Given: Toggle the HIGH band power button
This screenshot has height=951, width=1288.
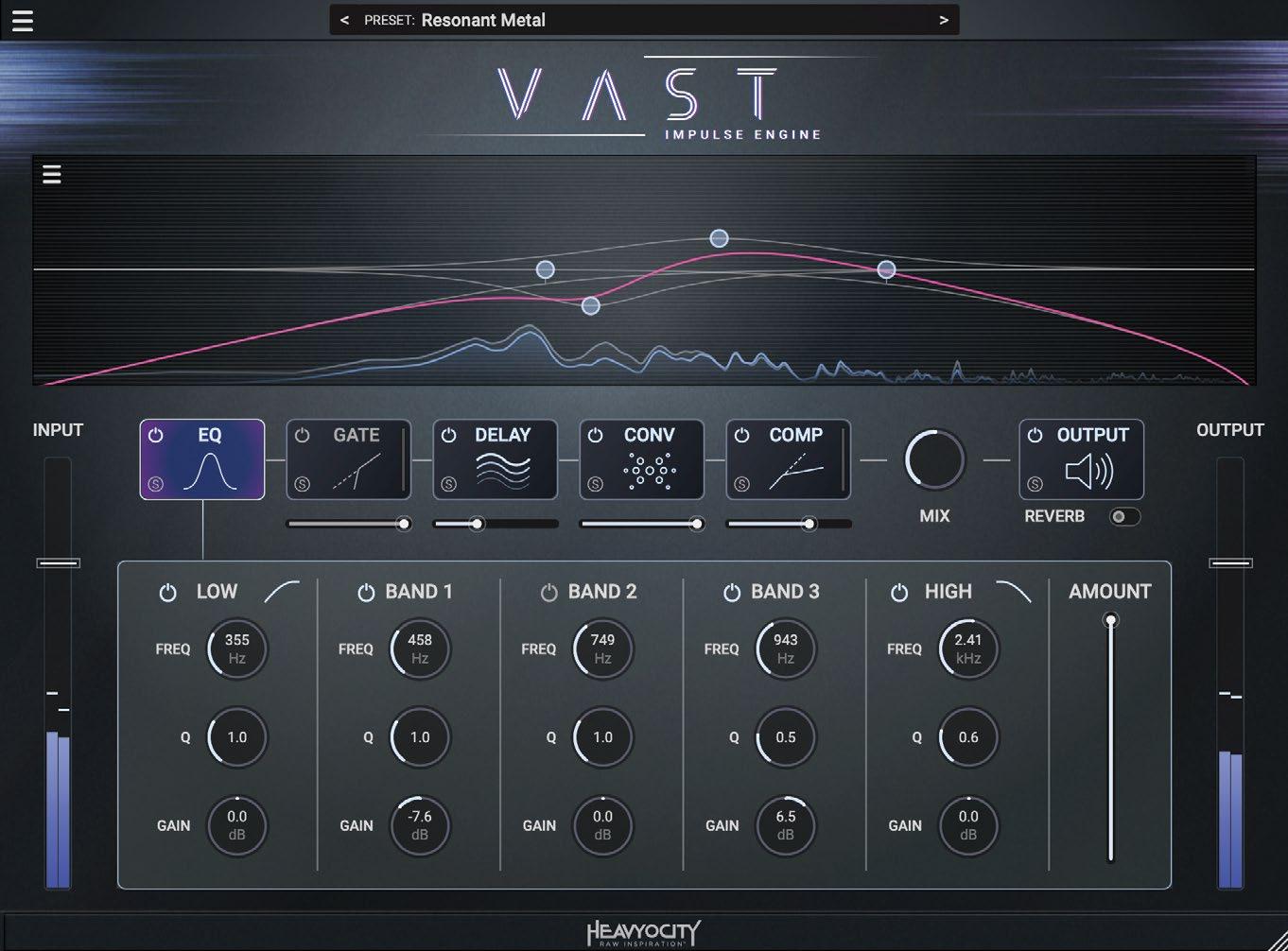Looking at the screenshot, I should (x=899, y=593).
